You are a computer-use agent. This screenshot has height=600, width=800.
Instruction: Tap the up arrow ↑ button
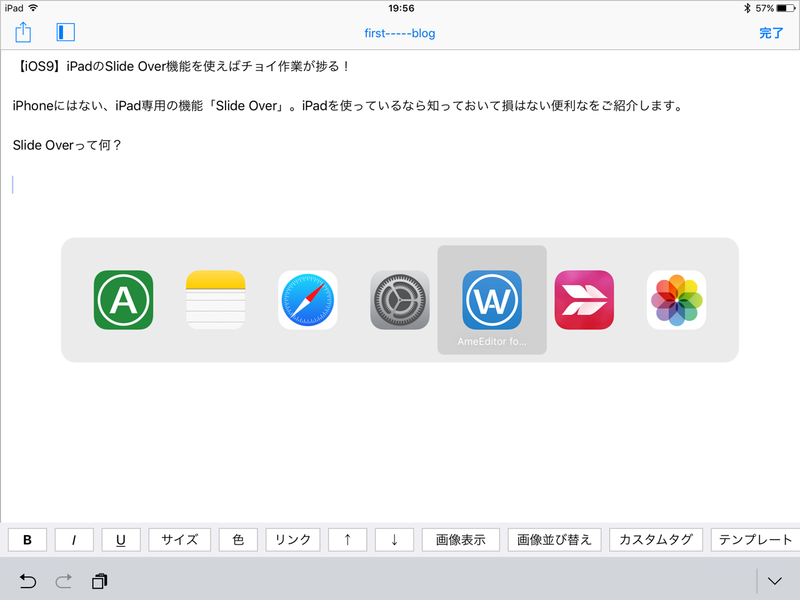pos(347,540)
